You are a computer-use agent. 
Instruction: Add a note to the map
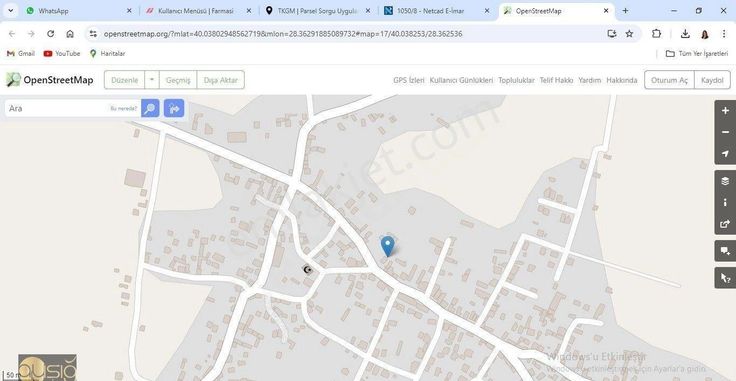(x=725, y=251)
